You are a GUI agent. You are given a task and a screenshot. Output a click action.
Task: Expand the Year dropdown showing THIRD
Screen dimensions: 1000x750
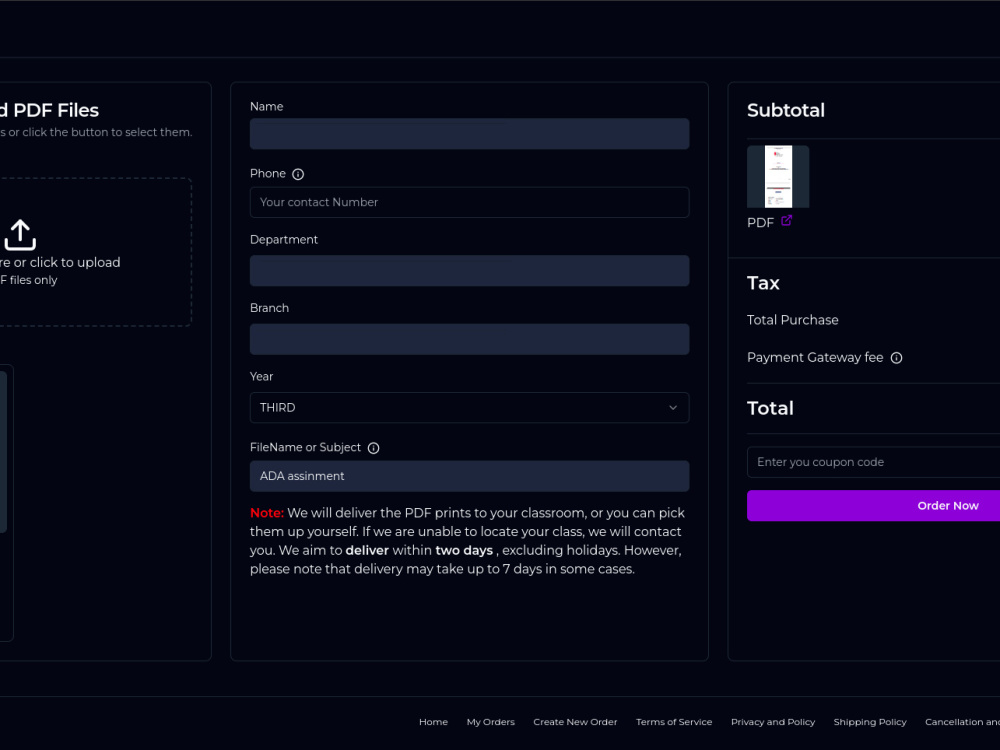tap(469, 408)
